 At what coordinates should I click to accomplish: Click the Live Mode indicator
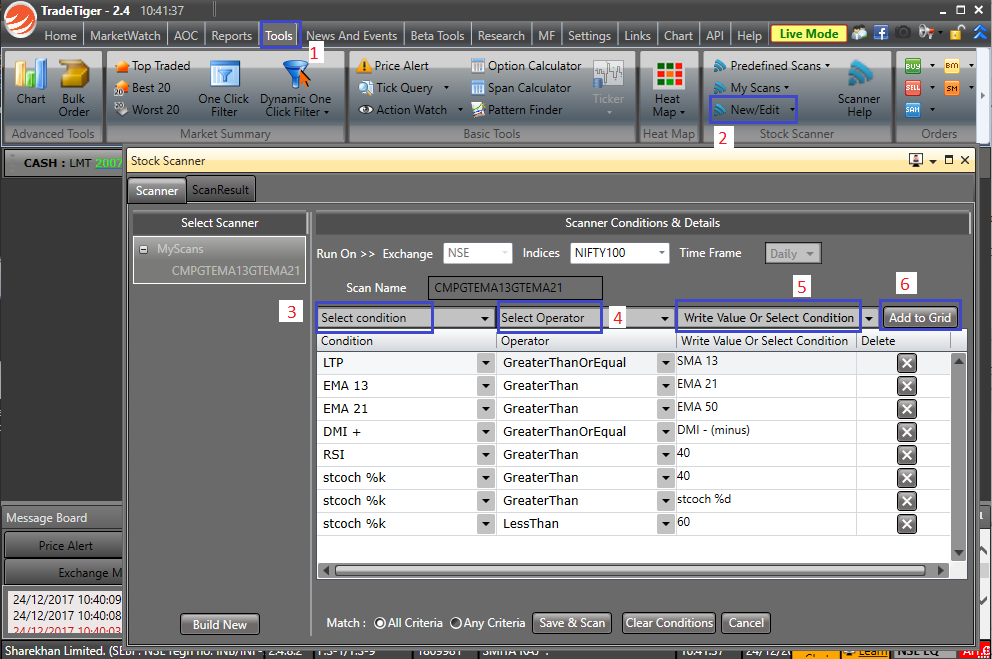pyautogui.click(x=809, y=34)
